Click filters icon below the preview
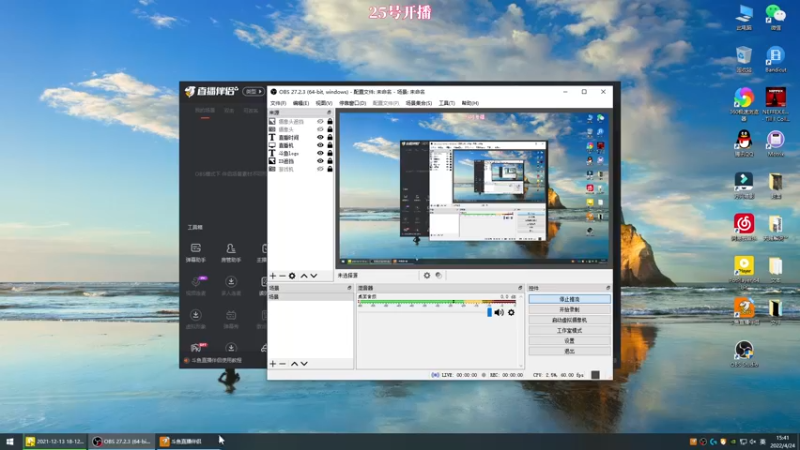 tap(439, 276)
